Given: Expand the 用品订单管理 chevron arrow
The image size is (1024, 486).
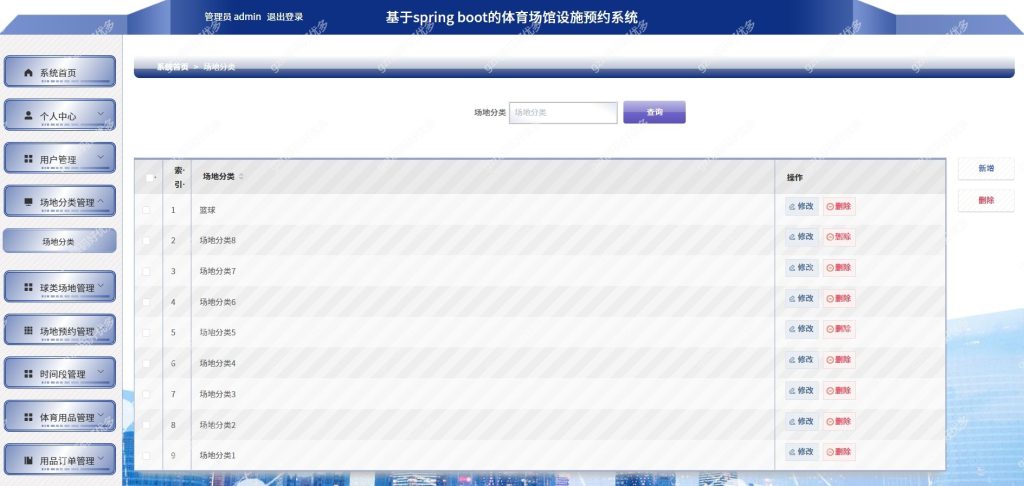Looking at the screenshot, I should (x=101, y=459).
